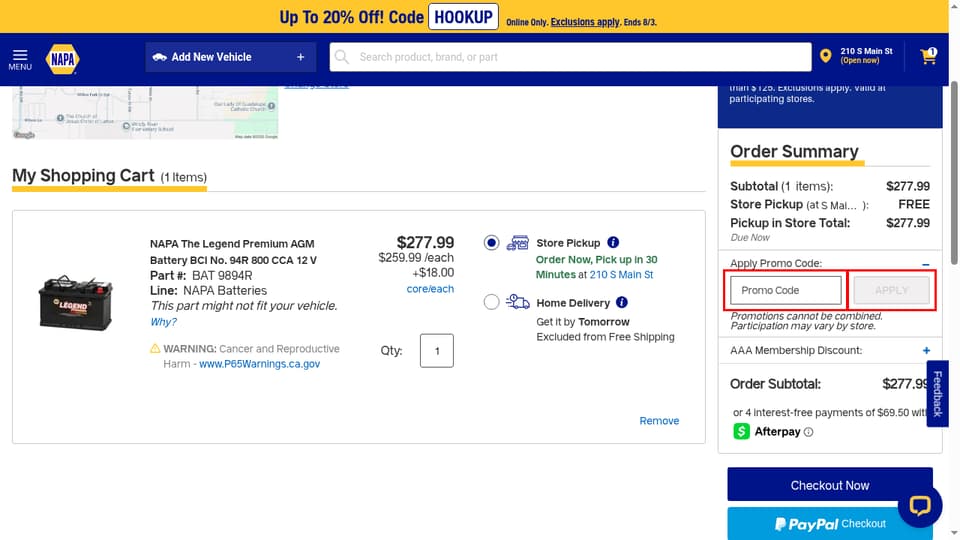Click the Promo Code input field
Image resolution: width=960 pixels, height=540 pixels.
(786, 290)
